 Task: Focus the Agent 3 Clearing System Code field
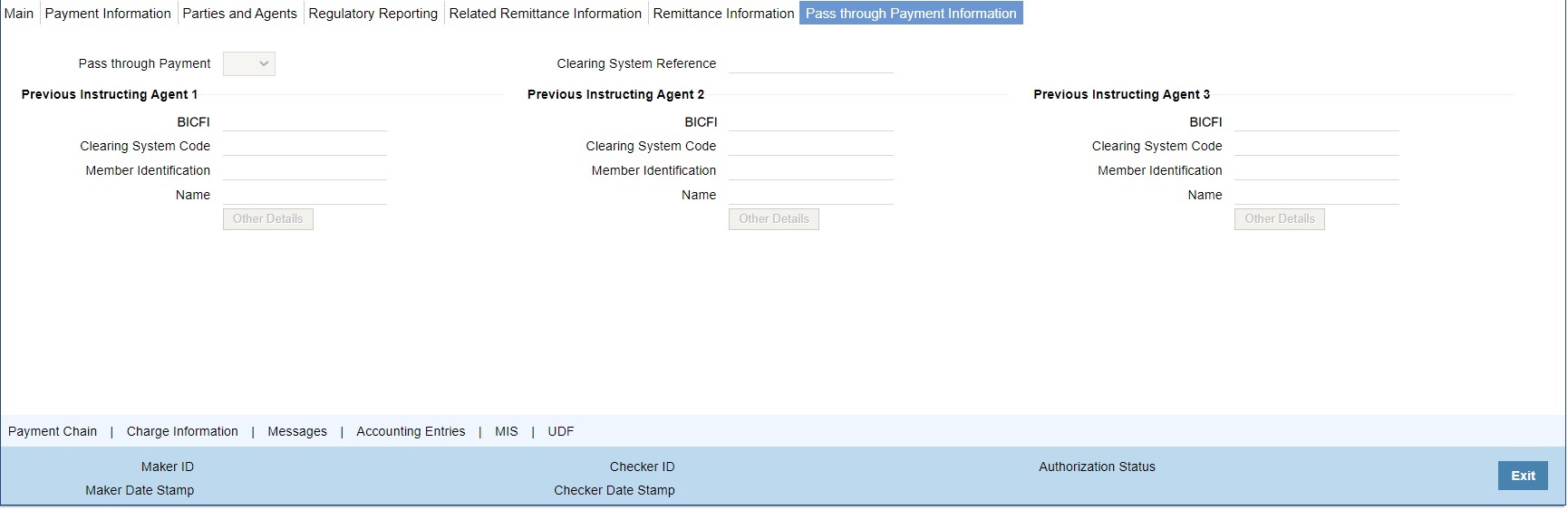point(1317,146)
